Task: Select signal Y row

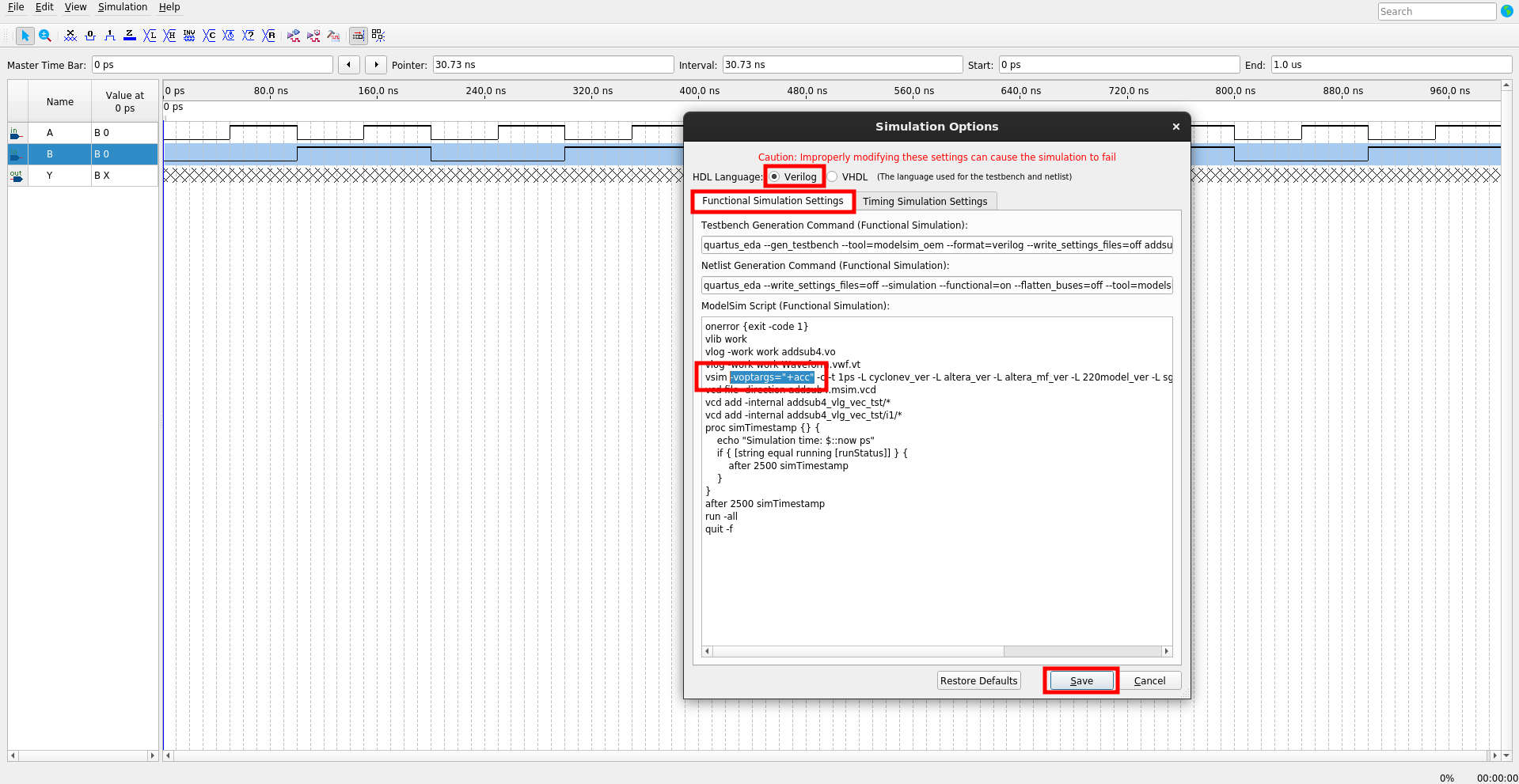Action: (x=82, y=176)
